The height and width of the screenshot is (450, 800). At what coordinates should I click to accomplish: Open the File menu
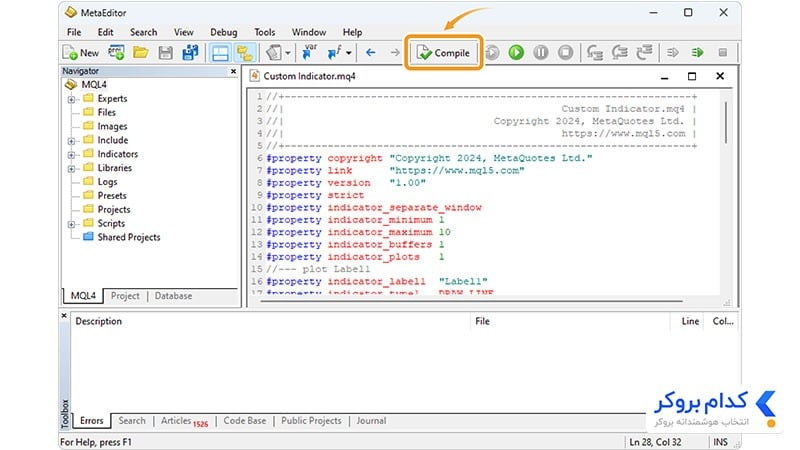point(74,32)
